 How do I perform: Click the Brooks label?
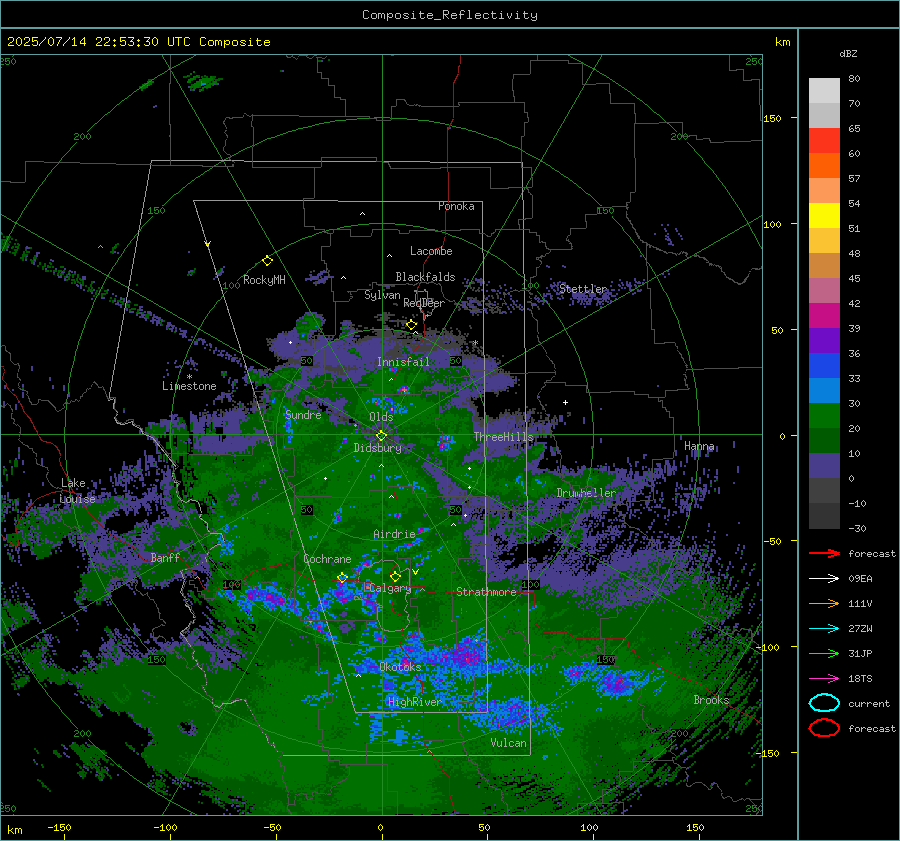tap(711, 700)
